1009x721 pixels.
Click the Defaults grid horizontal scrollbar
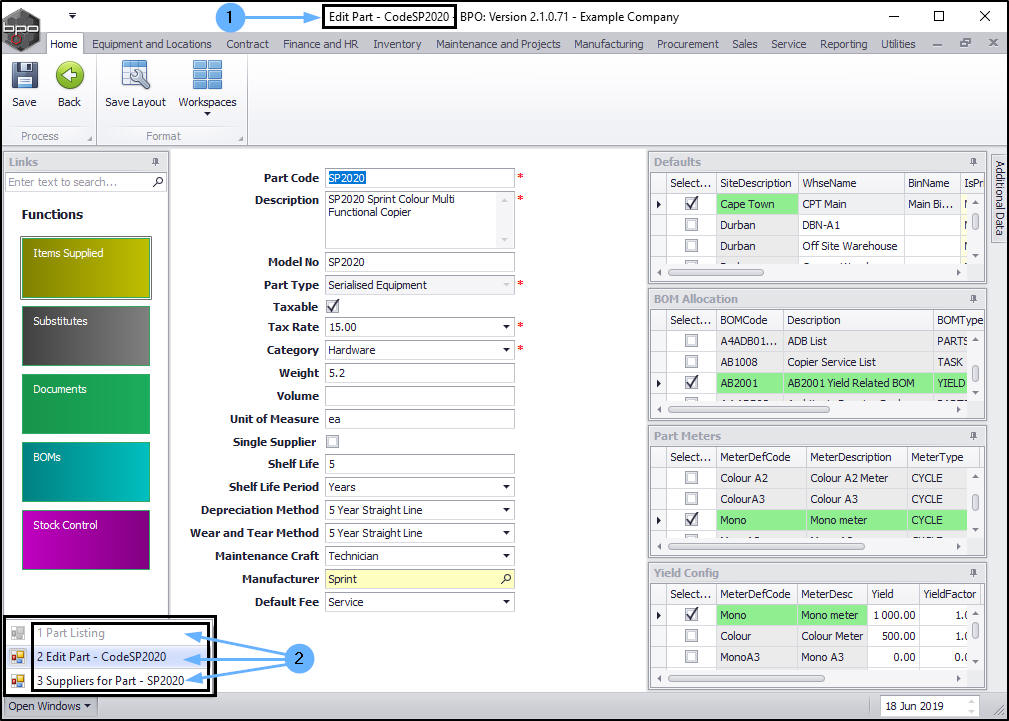coord(715,272)
